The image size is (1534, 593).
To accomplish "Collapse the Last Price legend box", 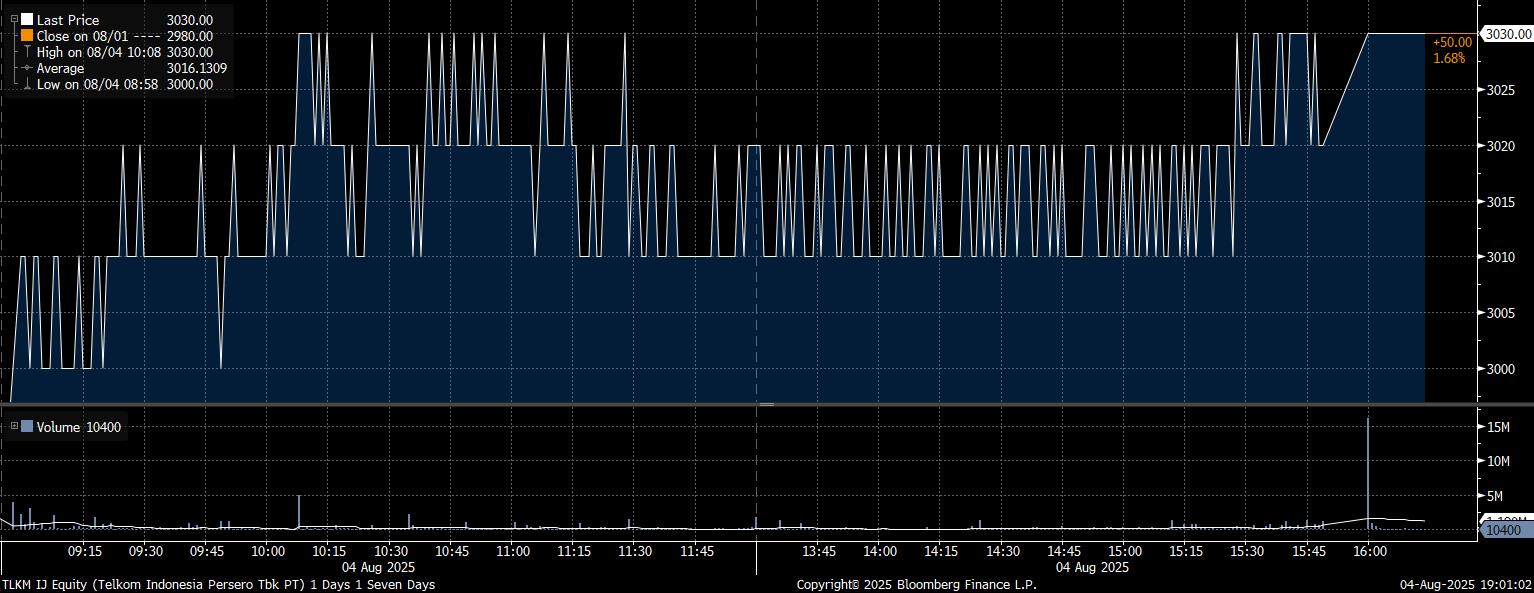I will pyautogui.click(x=13, y=19).
